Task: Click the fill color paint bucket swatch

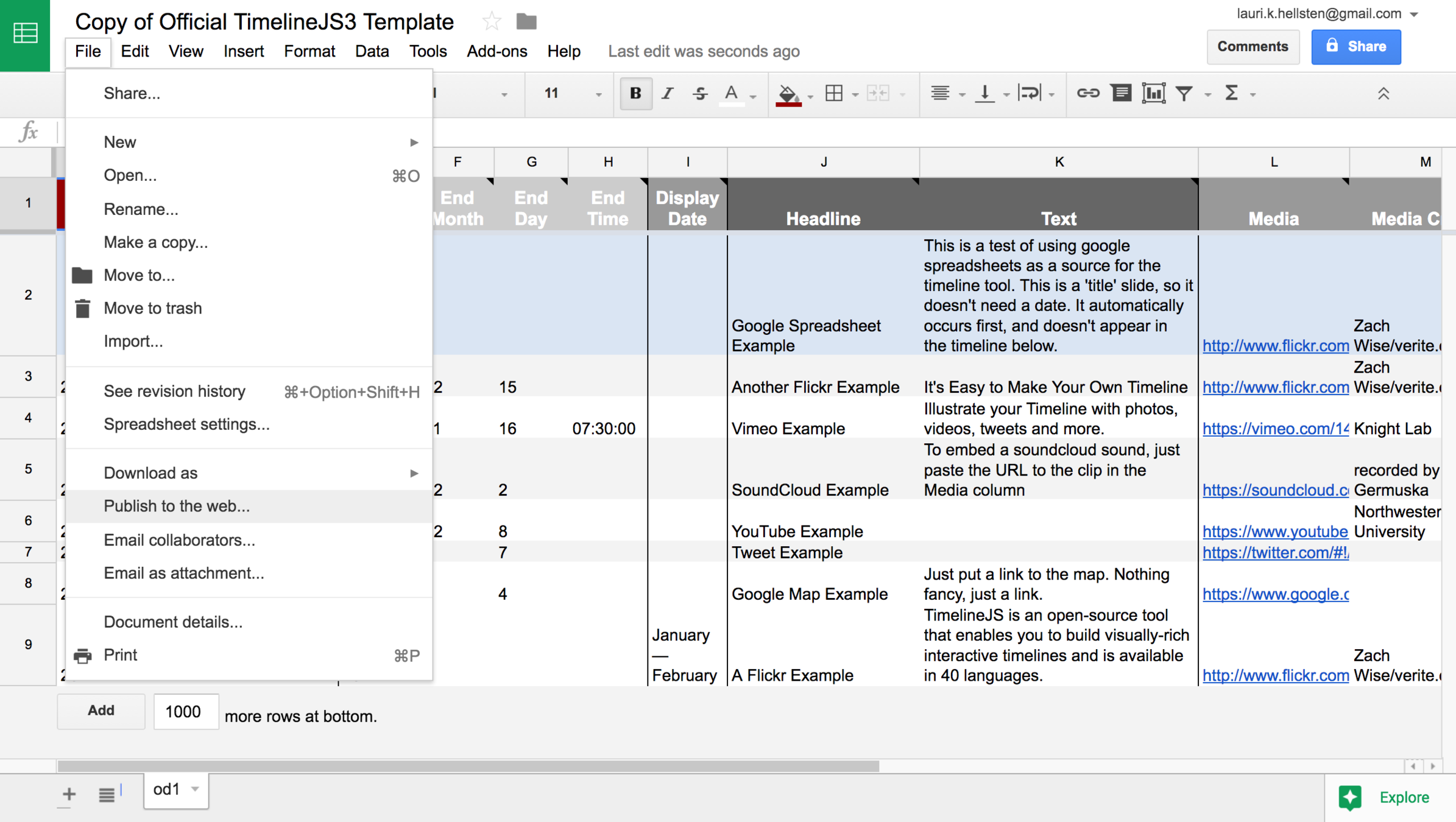Action: point(788,94)
